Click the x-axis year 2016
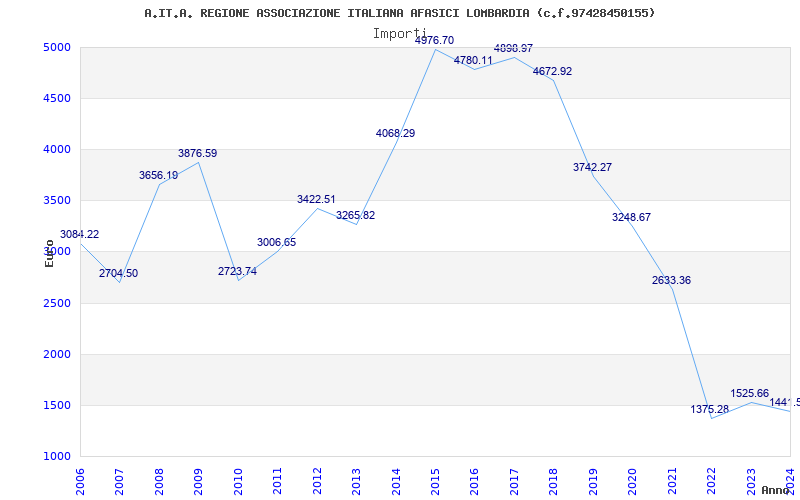Screen dimensions: 800x500 pos(474,481)
